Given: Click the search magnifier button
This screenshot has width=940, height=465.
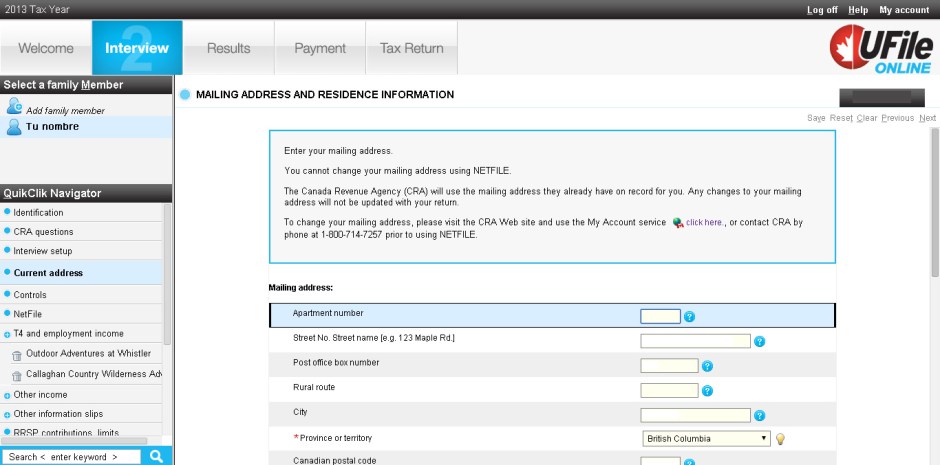Looking at the screenshot, I should tap(156, 457).
